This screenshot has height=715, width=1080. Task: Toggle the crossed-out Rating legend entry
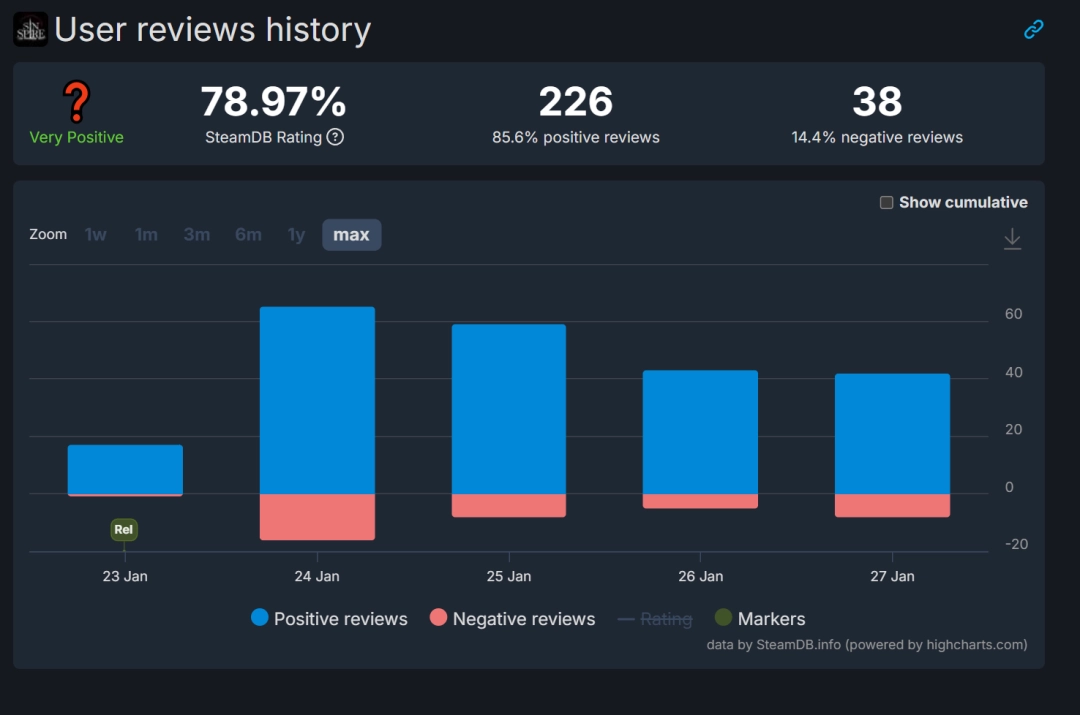click(x=655, y=618)
